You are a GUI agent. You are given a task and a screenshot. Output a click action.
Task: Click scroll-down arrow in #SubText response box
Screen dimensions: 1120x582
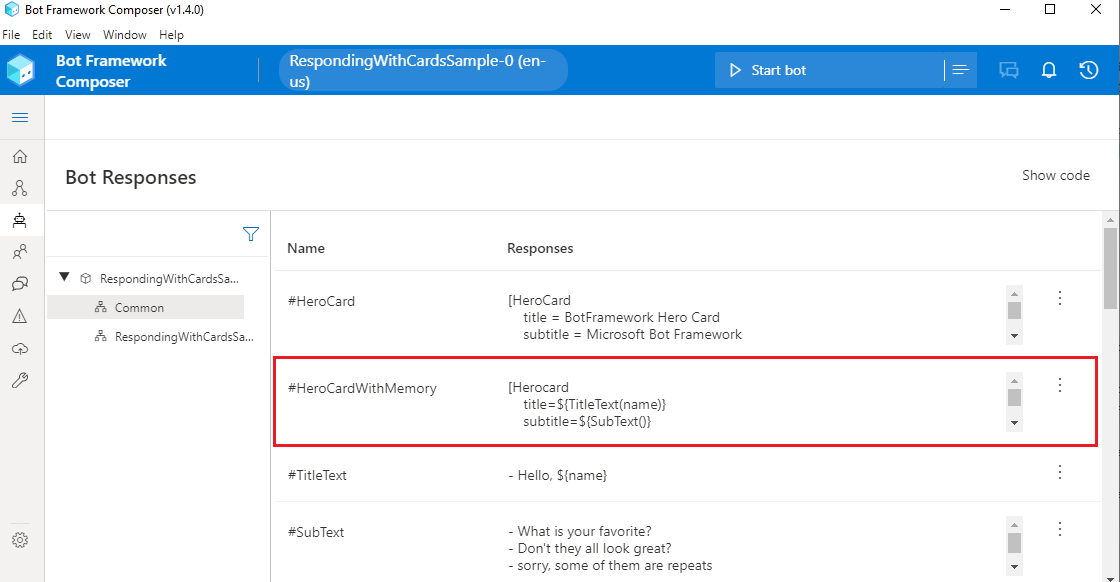click(x=1014, y=568)
